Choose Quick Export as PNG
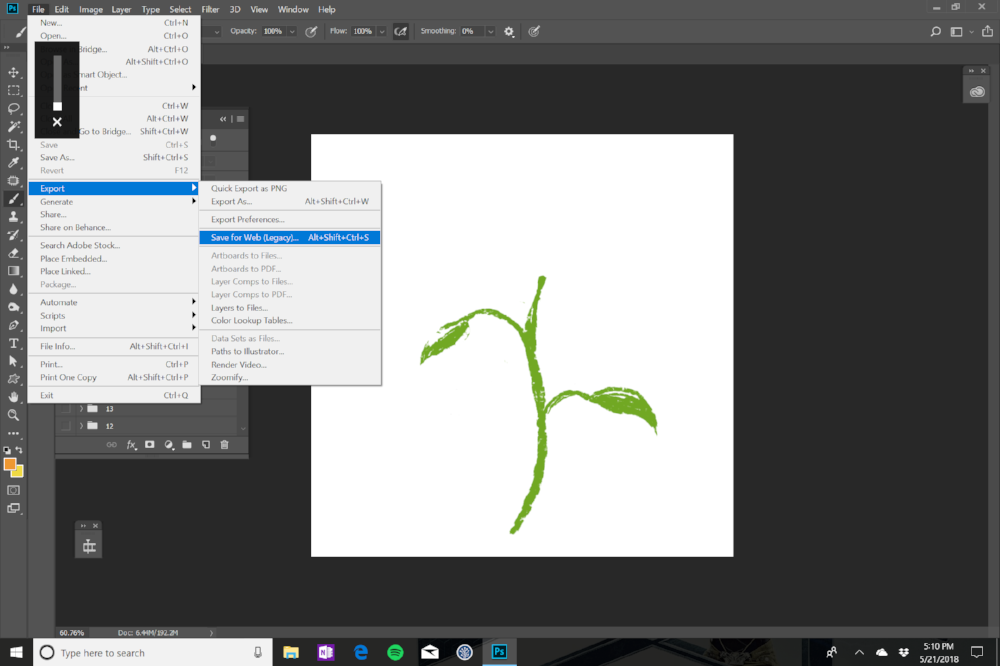Image resolution: width=1000 pixels, height=666 pixels. click(290, 188)
